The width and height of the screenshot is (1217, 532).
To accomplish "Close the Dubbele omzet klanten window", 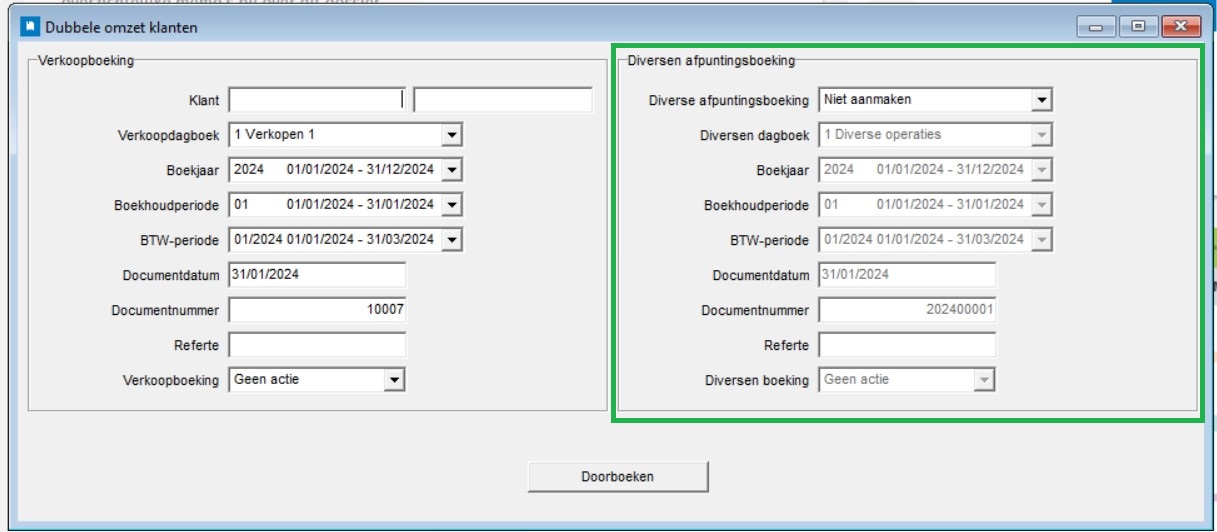I will tap(1180, 27).
